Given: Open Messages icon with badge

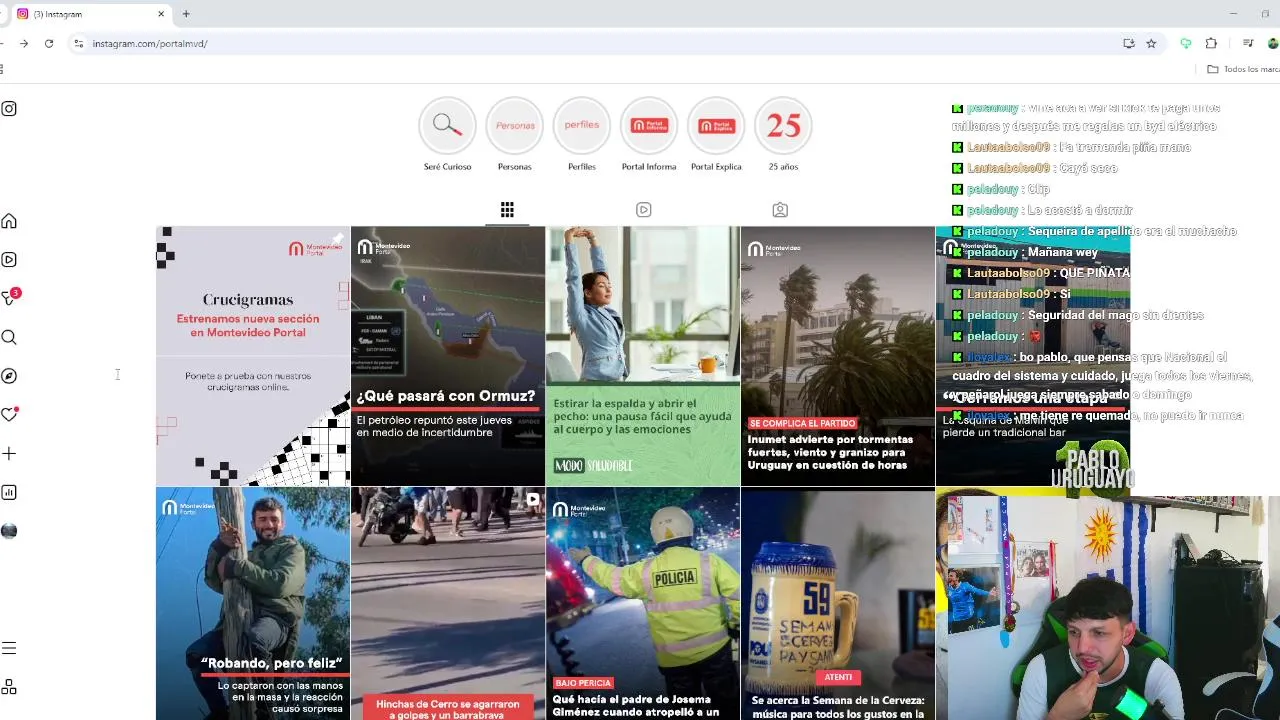Looking at the screenshot, I should [10, 297].
